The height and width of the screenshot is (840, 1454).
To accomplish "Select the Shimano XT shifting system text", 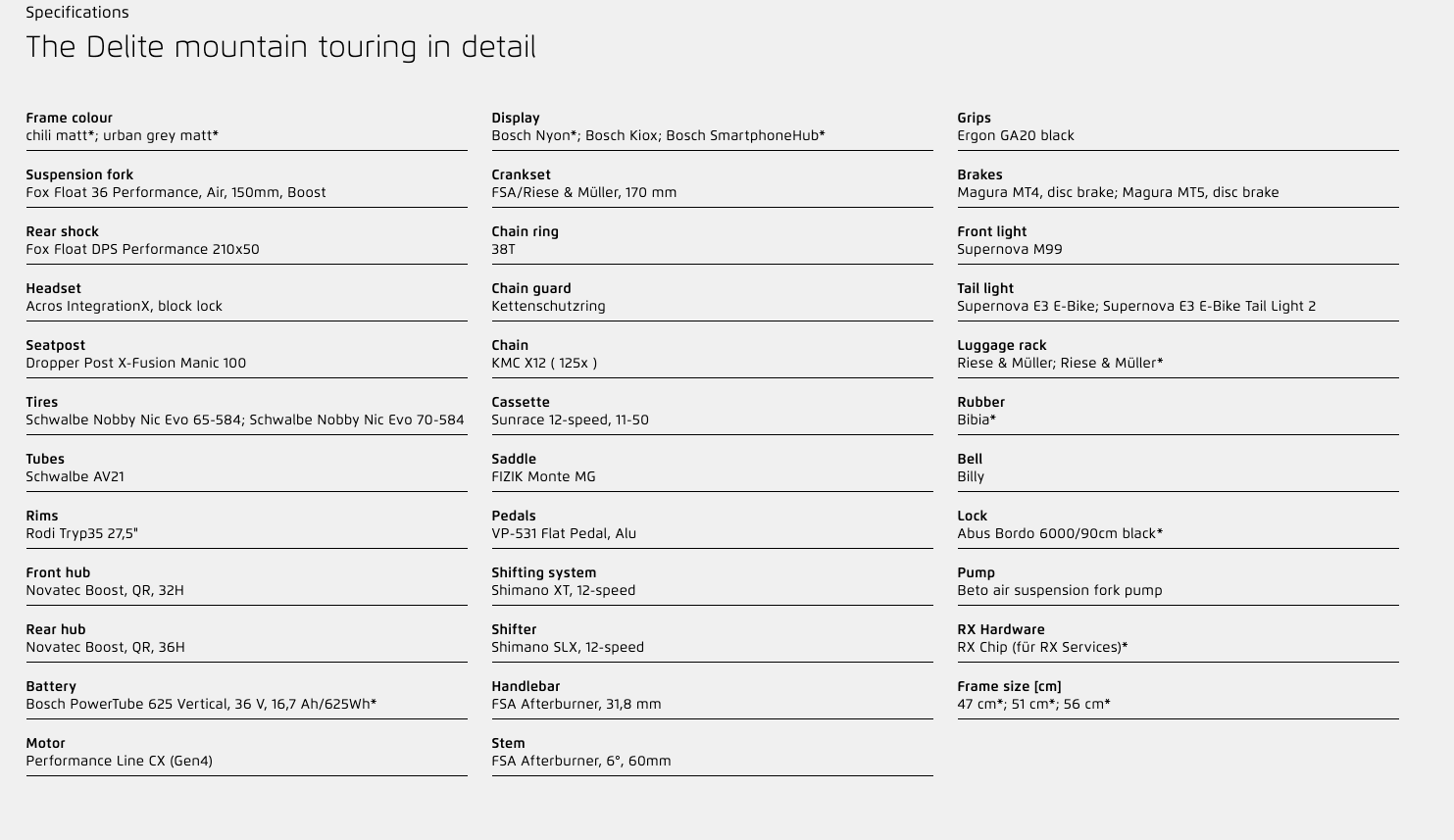I will point(564,591).
